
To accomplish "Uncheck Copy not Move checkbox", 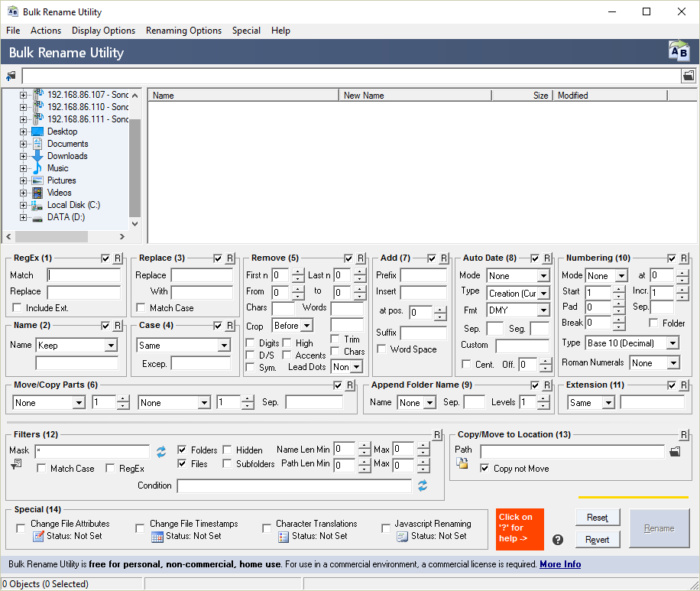I will 484,468.
